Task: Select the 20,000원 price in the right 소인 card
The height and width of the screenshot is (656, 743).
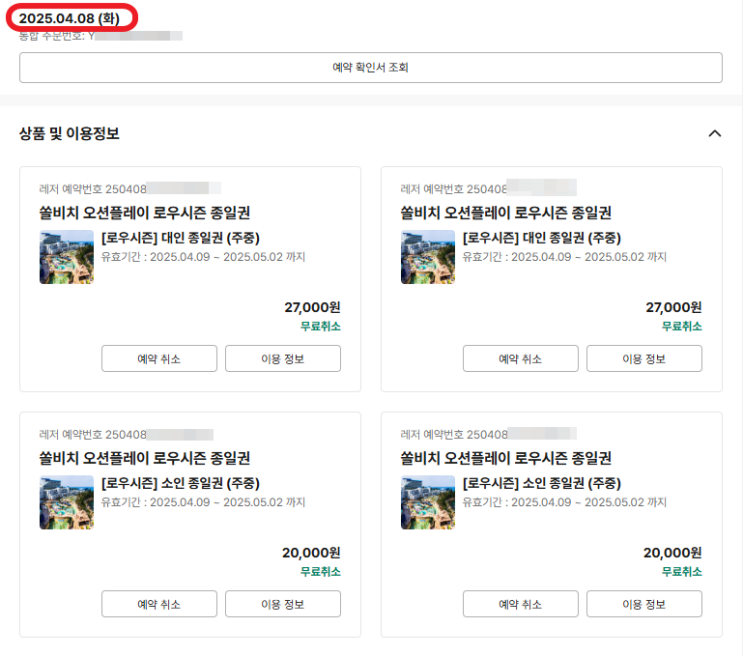Action: point(672,553)
